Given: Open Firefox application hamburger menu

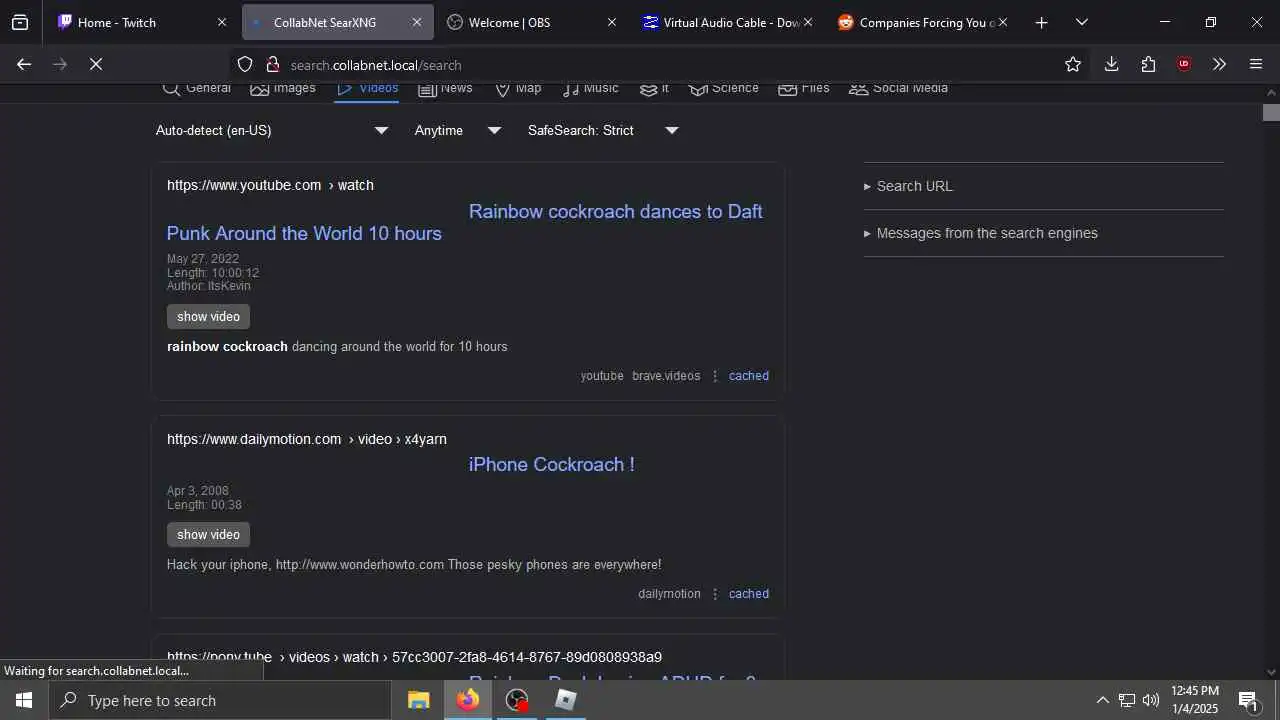Looking at the screenshot, I should [1256, 64].
